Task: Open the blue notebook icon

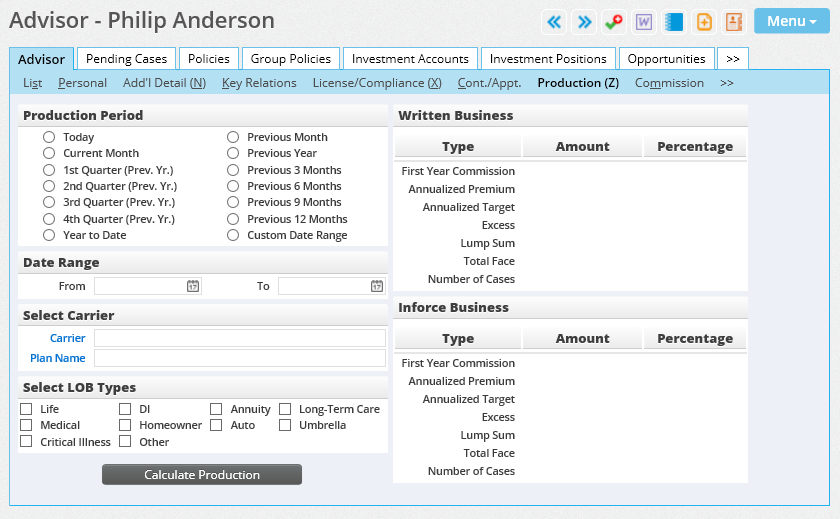Action: 674,22
